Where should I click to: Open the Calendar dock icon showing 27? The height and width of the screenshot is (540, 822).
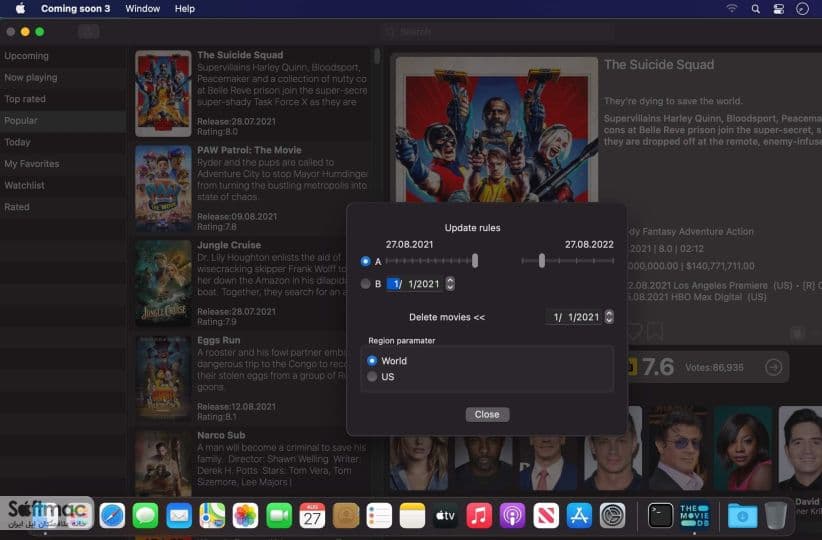click(x=312, y=516)
